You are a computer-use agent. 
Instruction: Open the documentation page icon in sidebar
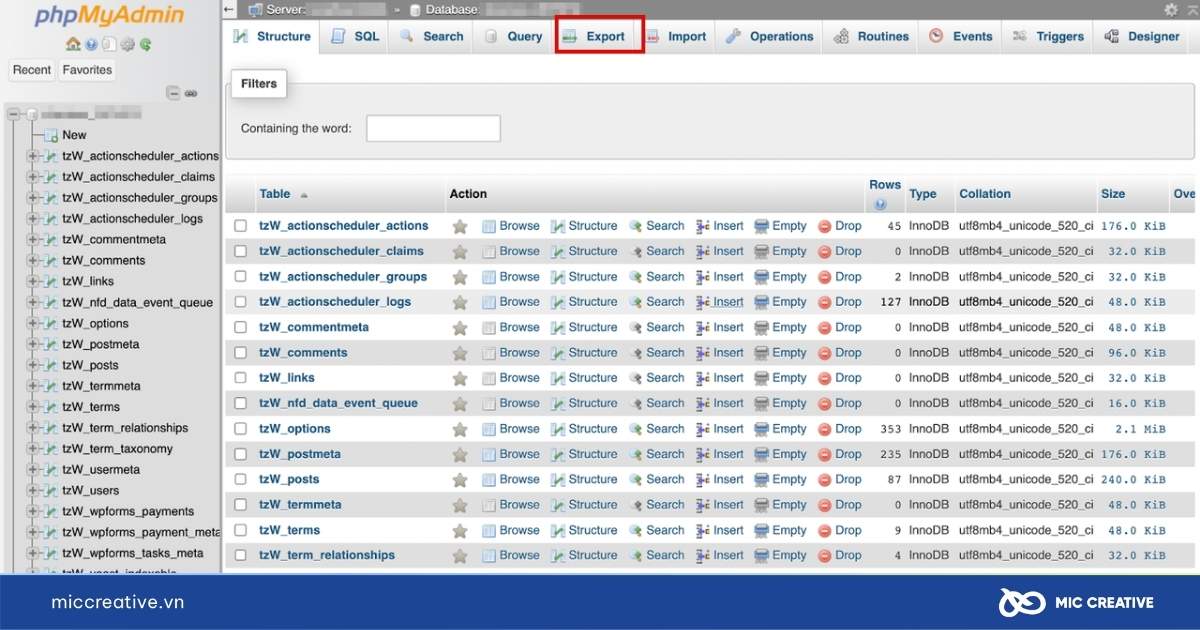pos(108,44)
